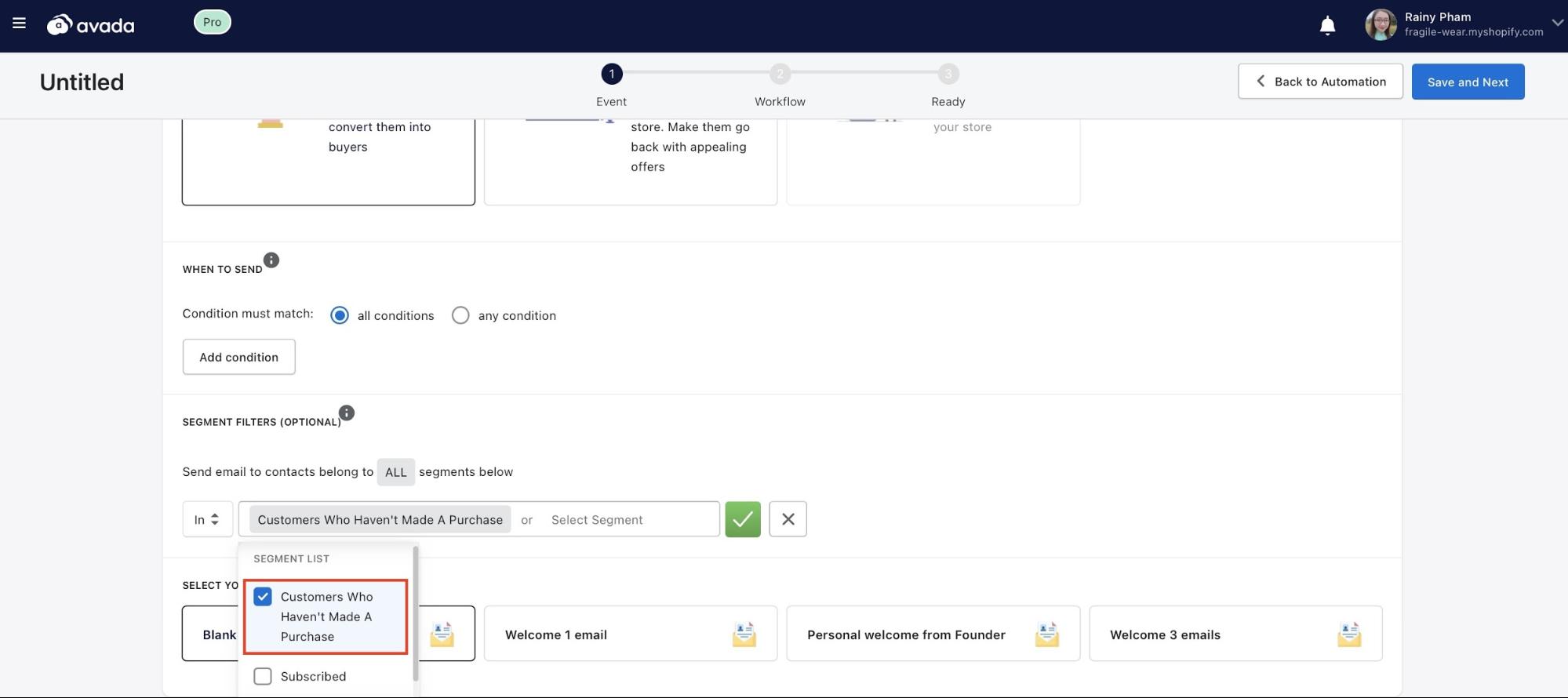This screenshot has height=698, width=1568.
Task: Click the Avada logo
Action: coord(90,25)
